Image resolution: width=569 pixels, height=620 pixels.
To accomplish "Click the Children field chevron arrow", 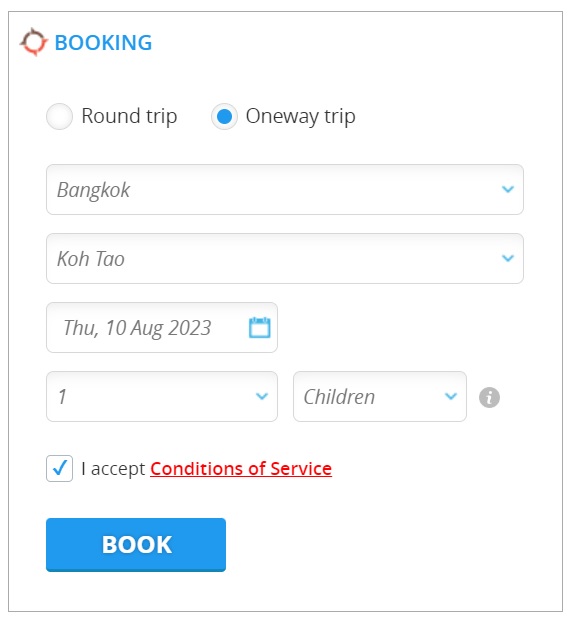I will (451, 396).
